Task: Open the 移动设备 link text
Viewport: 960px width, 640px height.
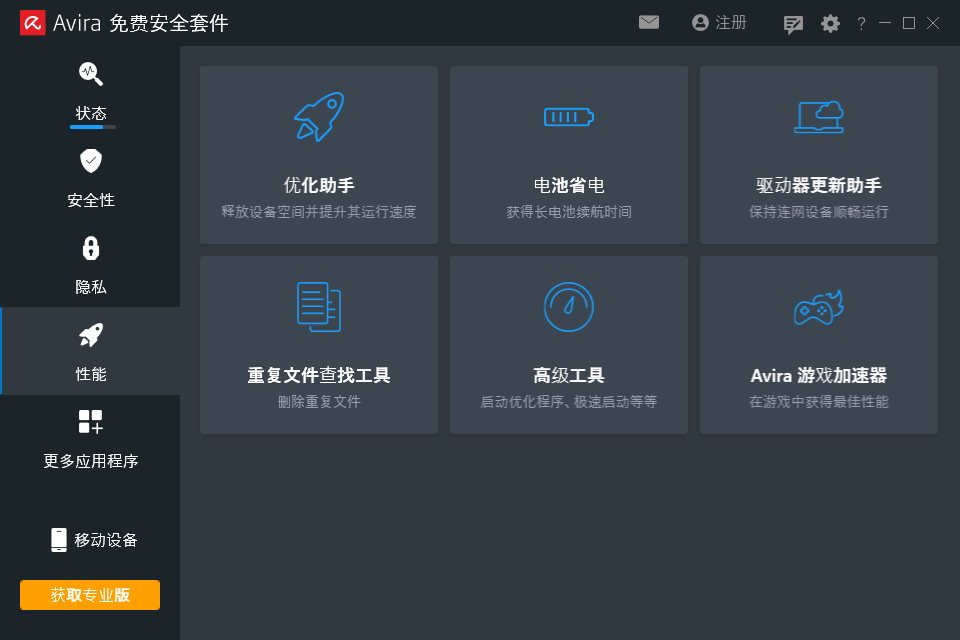Action: point(106,540)
